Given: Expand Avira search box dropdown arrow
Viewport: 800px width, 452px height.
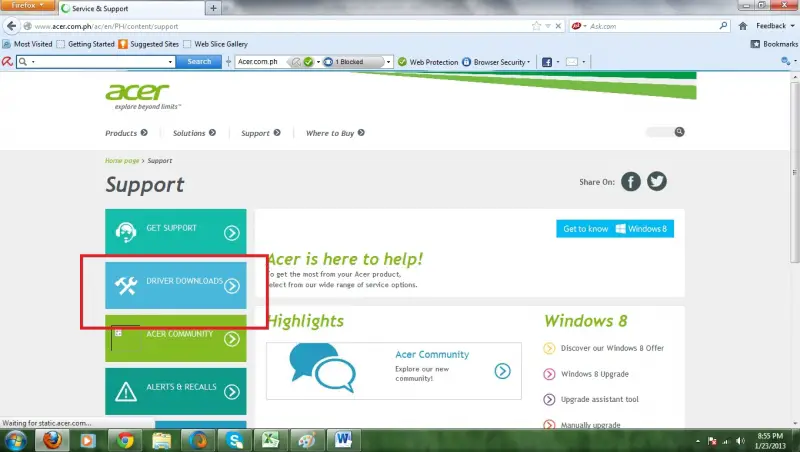Looking at the screenshot, I should (x=170, y=62).
